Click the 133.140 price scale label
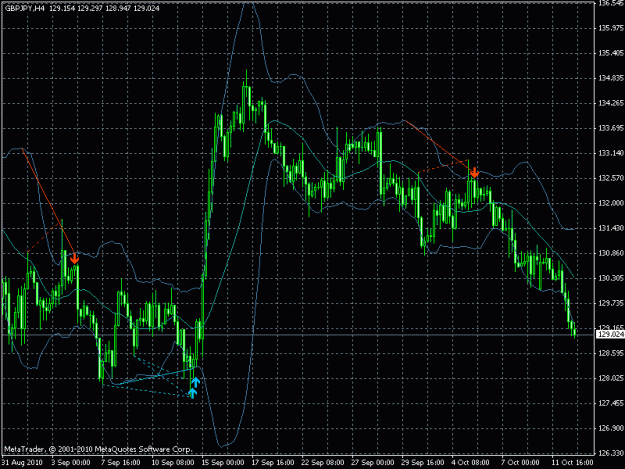This screenshot has height=469, width=625. pos(611,153)
